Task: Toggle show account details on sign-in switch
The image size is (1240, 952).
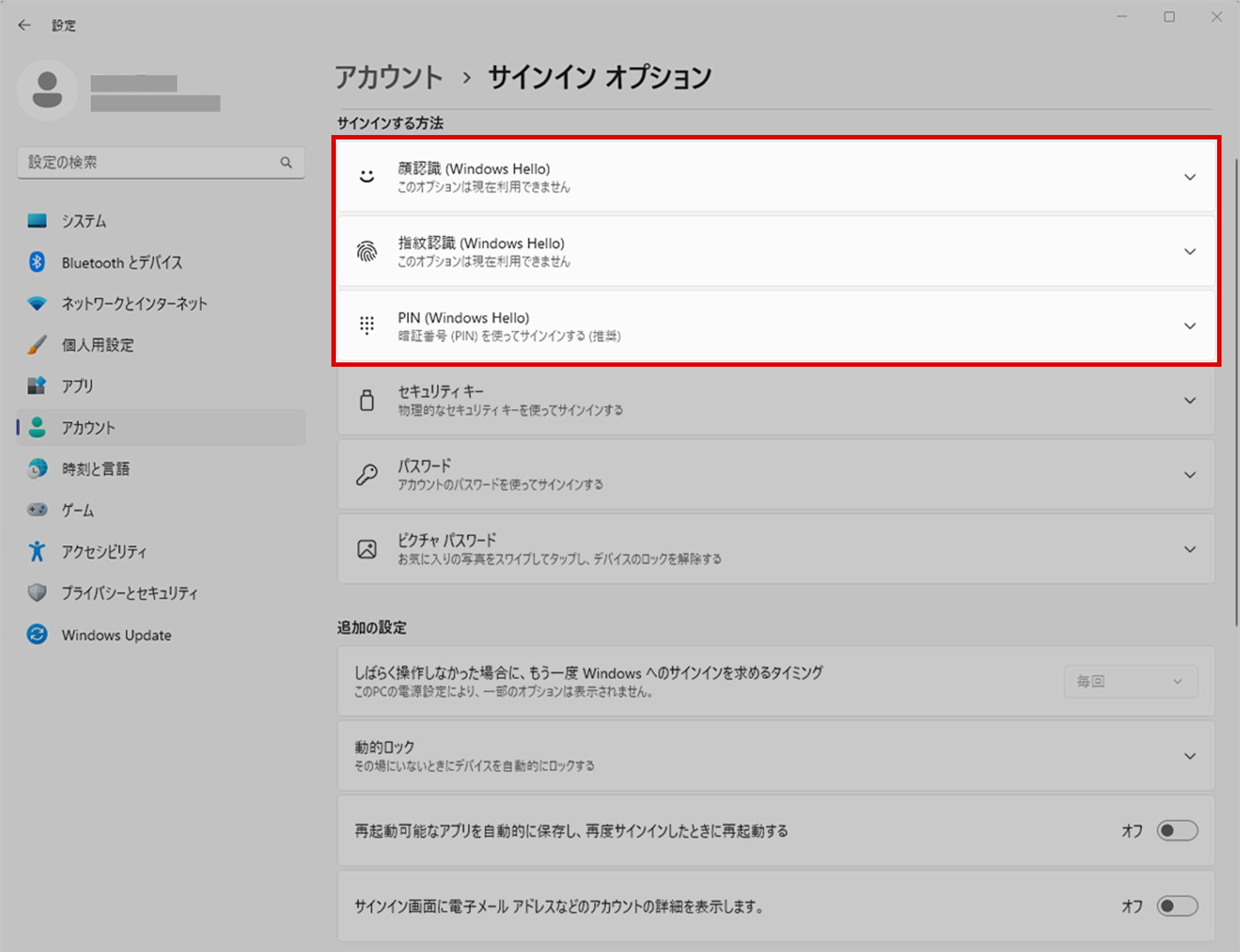Action: [1177, 906]
